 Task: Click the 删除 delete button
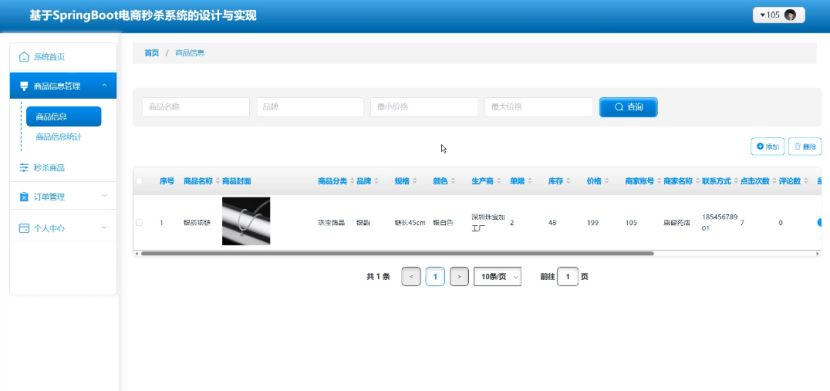[805, 147]
